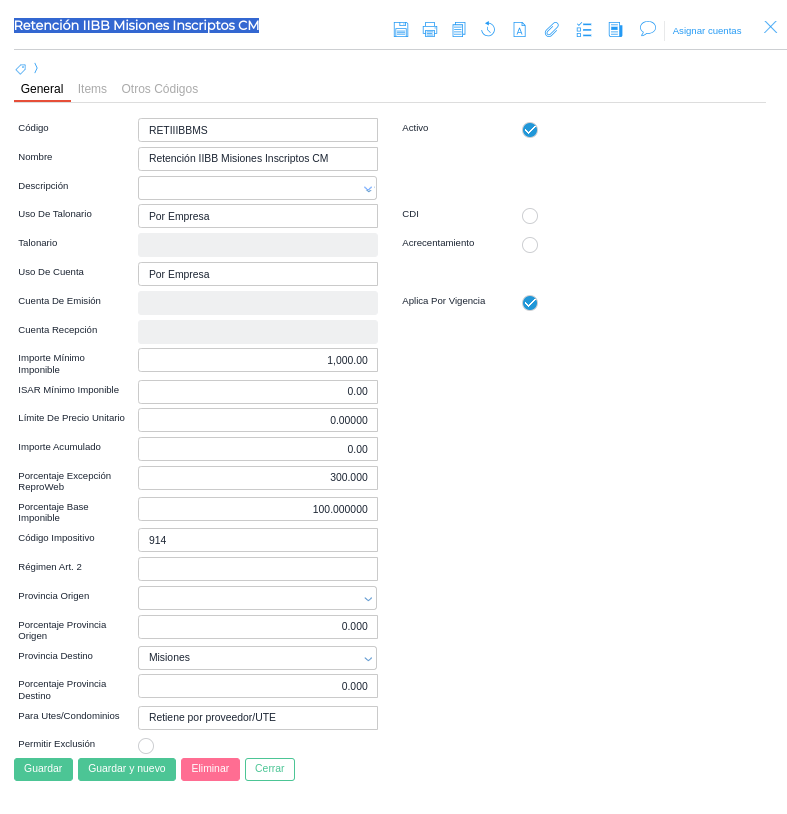This screenshot has width=787, height=814.
Task: Click the printer icon
Action: pos(430,30)
